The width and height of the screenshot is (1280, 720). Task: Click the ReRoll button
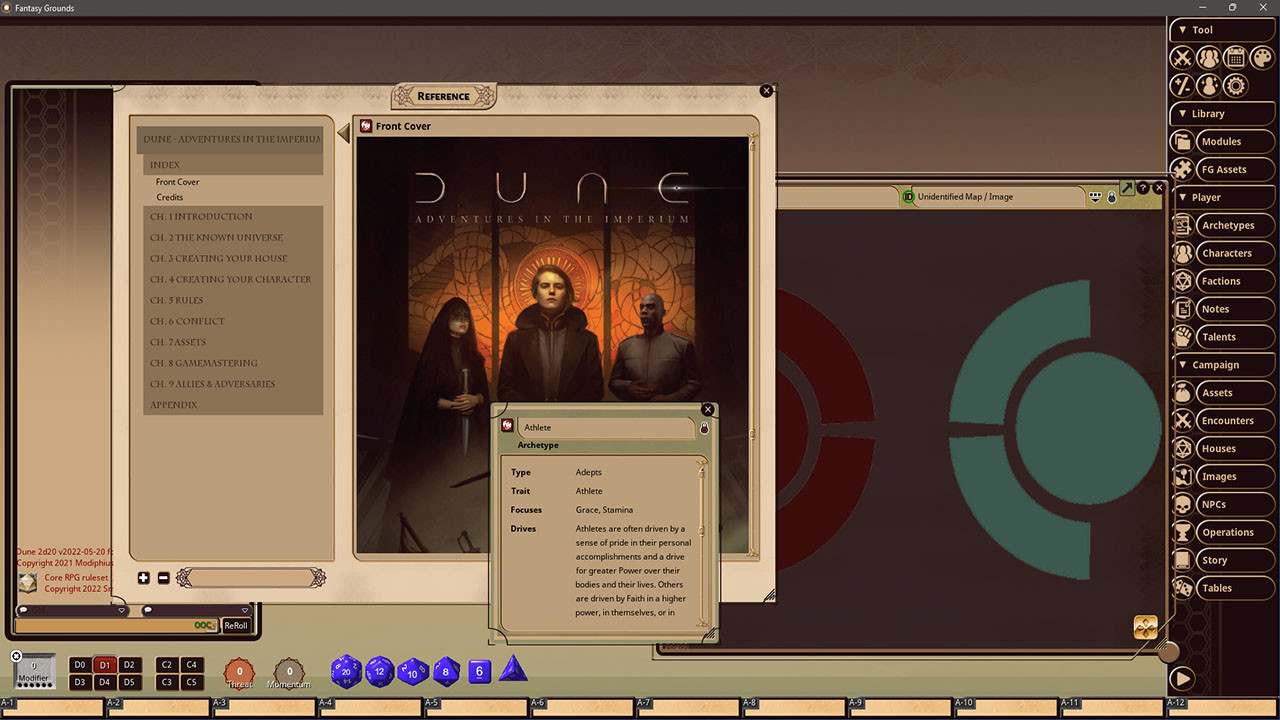coord(236,624)
